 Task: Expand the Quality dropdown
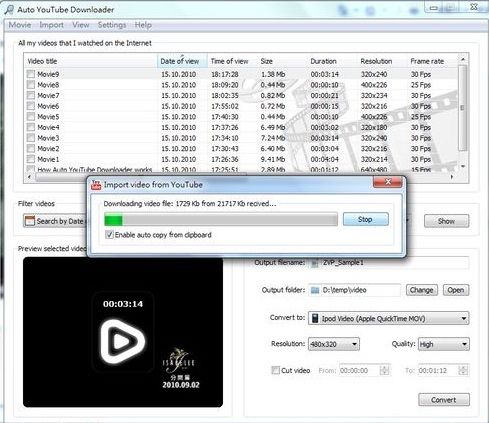(464, 344)
